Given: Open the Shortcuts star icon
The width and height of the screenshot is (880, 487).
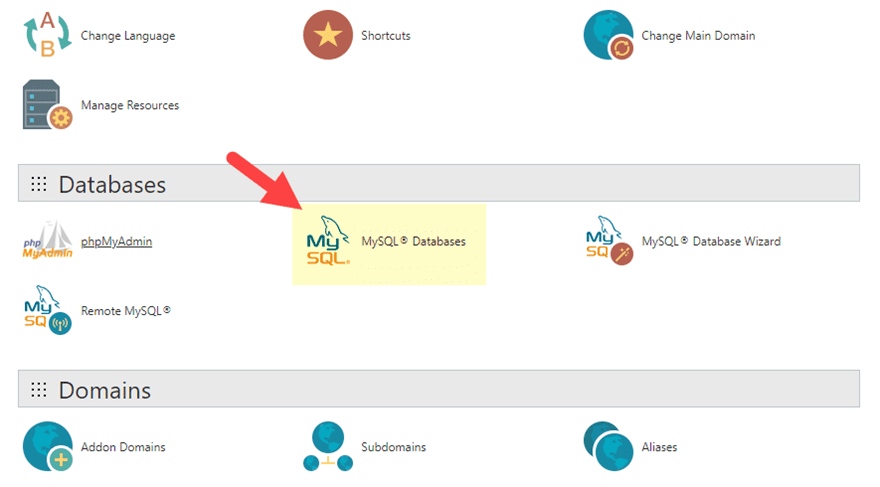Looking at the screenshot, I should [x=328, y=36].
